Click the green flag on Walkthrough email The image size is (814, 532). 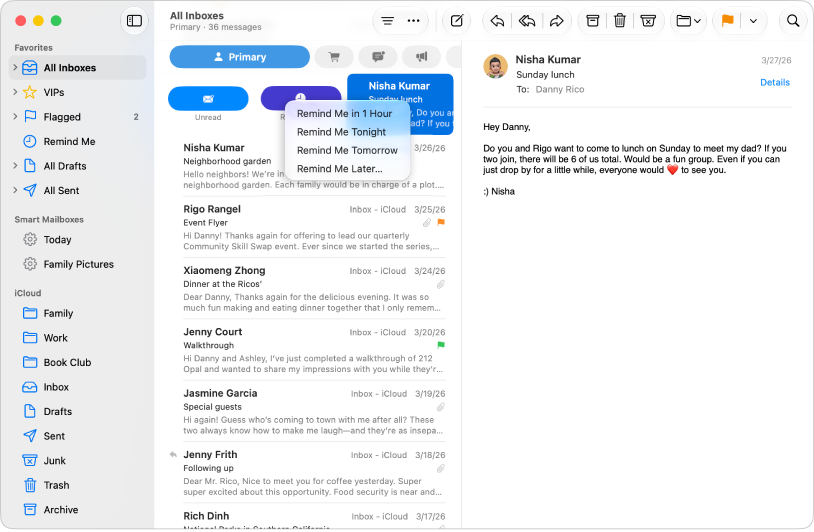[x=441, y=345]
